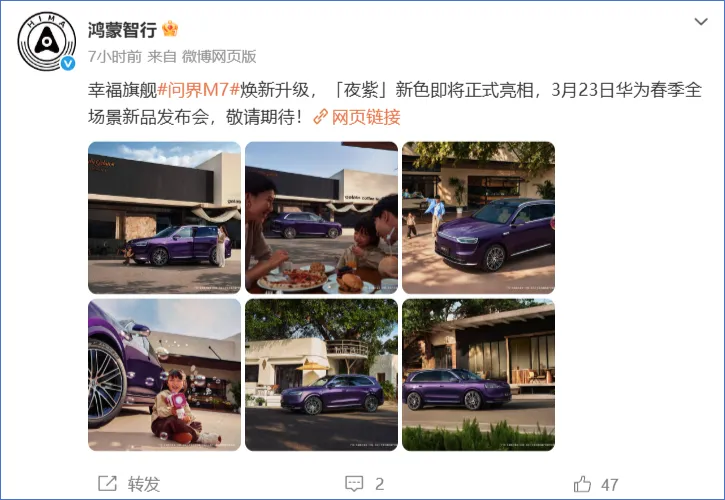The width and height of the screenshot is (725, 500).
Task: Open photo of family eating at table
Action: 321,217
